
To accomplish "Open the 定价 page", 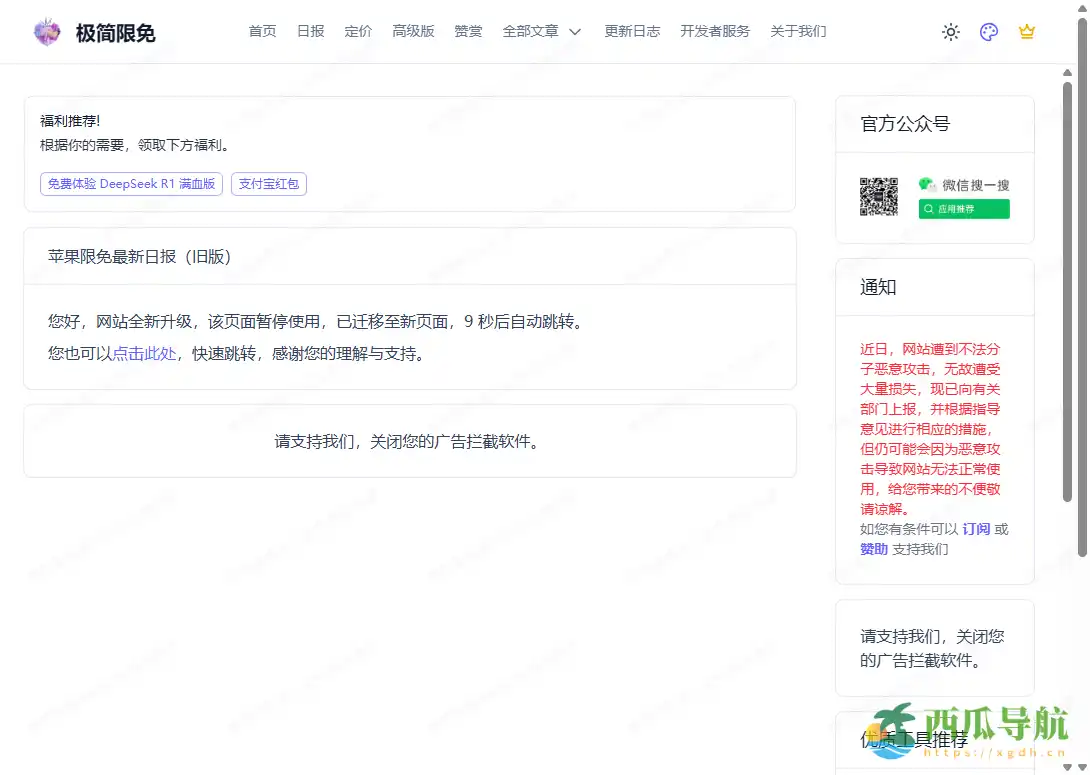I will click(357, 31).
